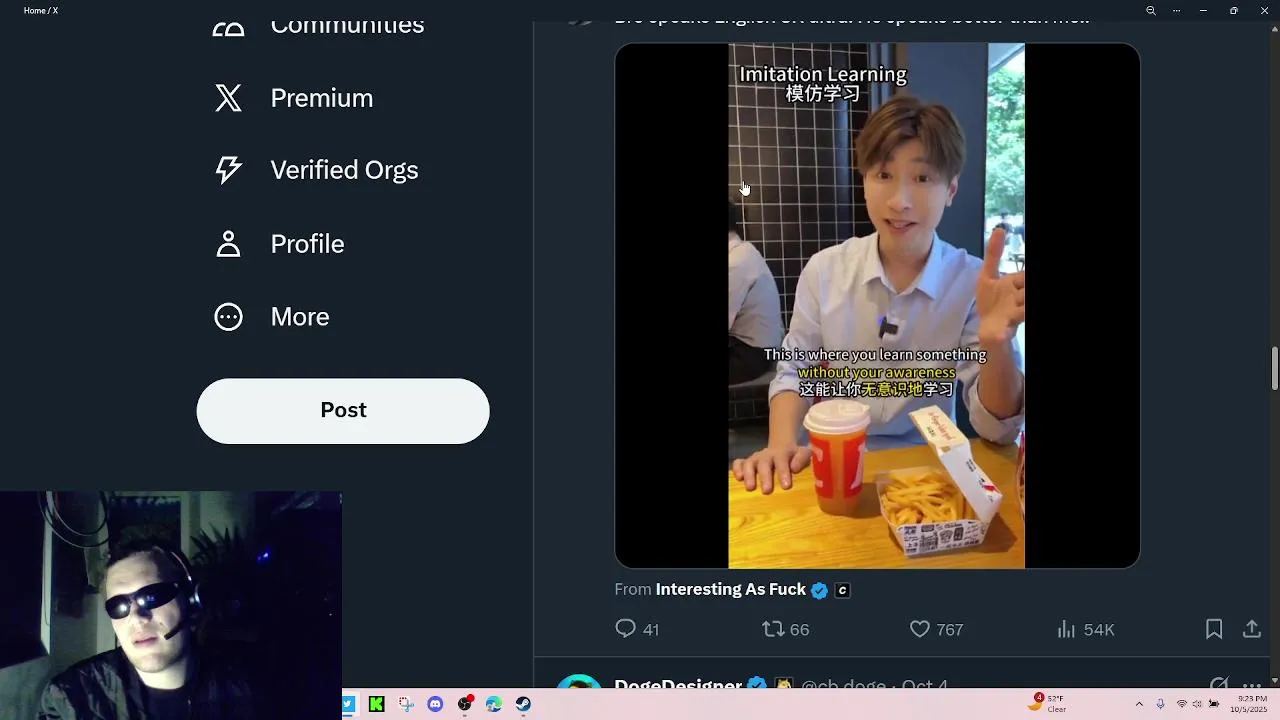This screenshot has width=1280, height=720.
Task: Go to Verified Orgs
Action: pyautogui.click(x=343, y=170)
